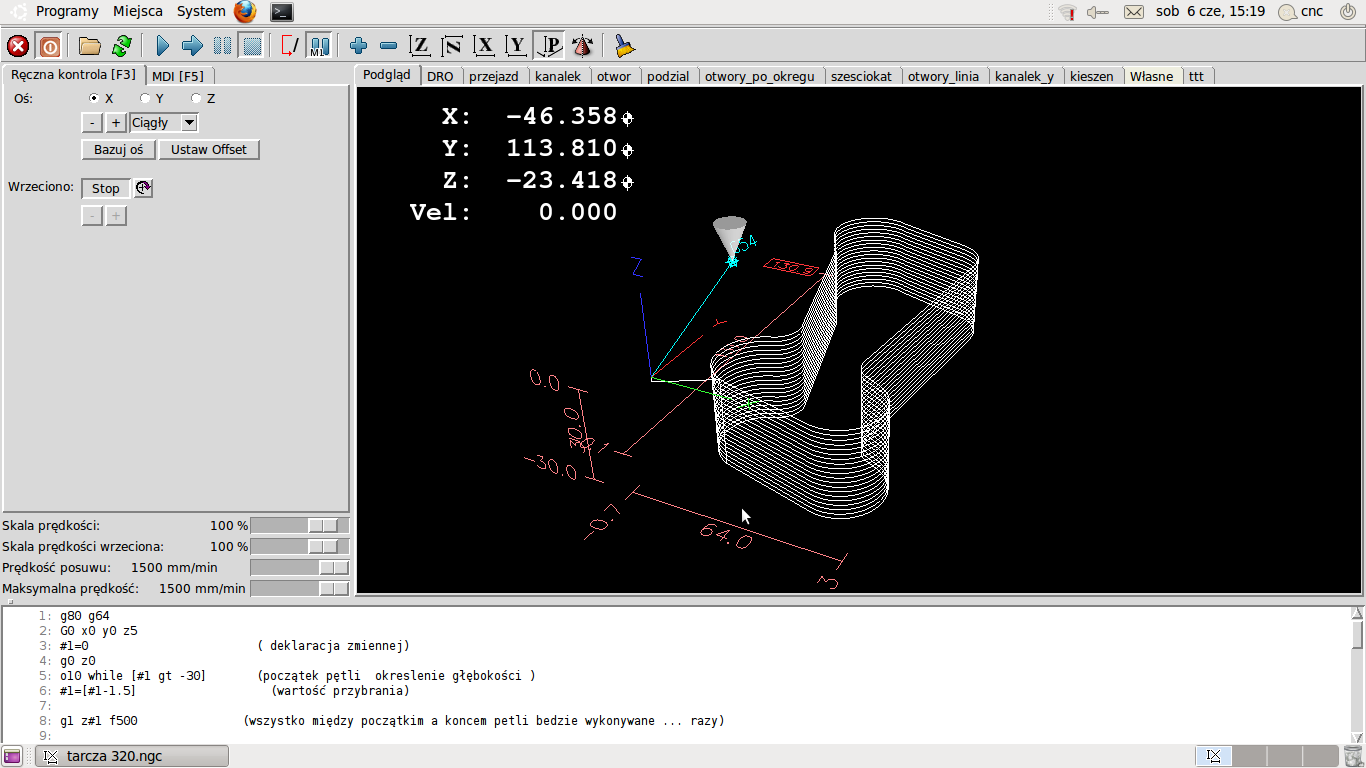Open the otwor tab
The height and width of the screenshot is (768, 1366).
[614, 76]
